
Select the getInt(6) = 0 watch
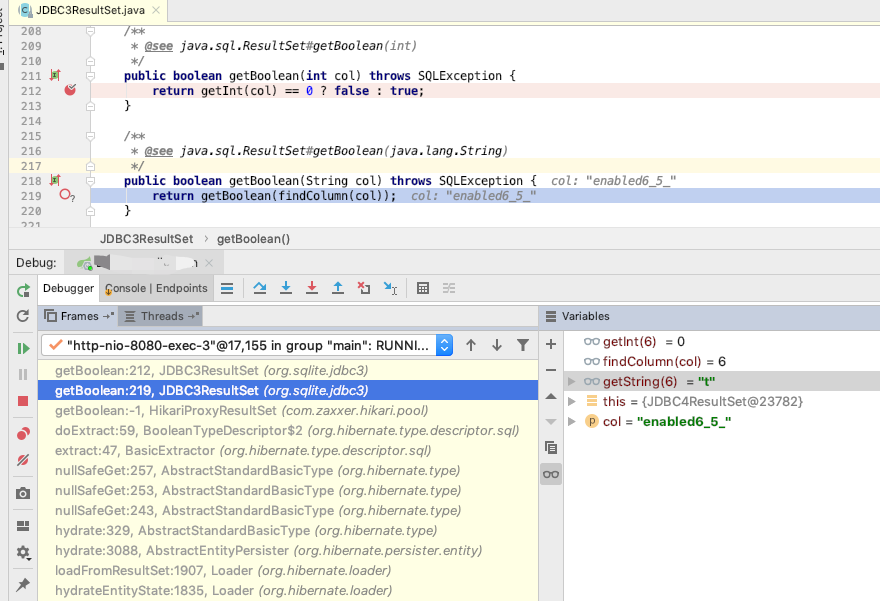coord(722,342)
